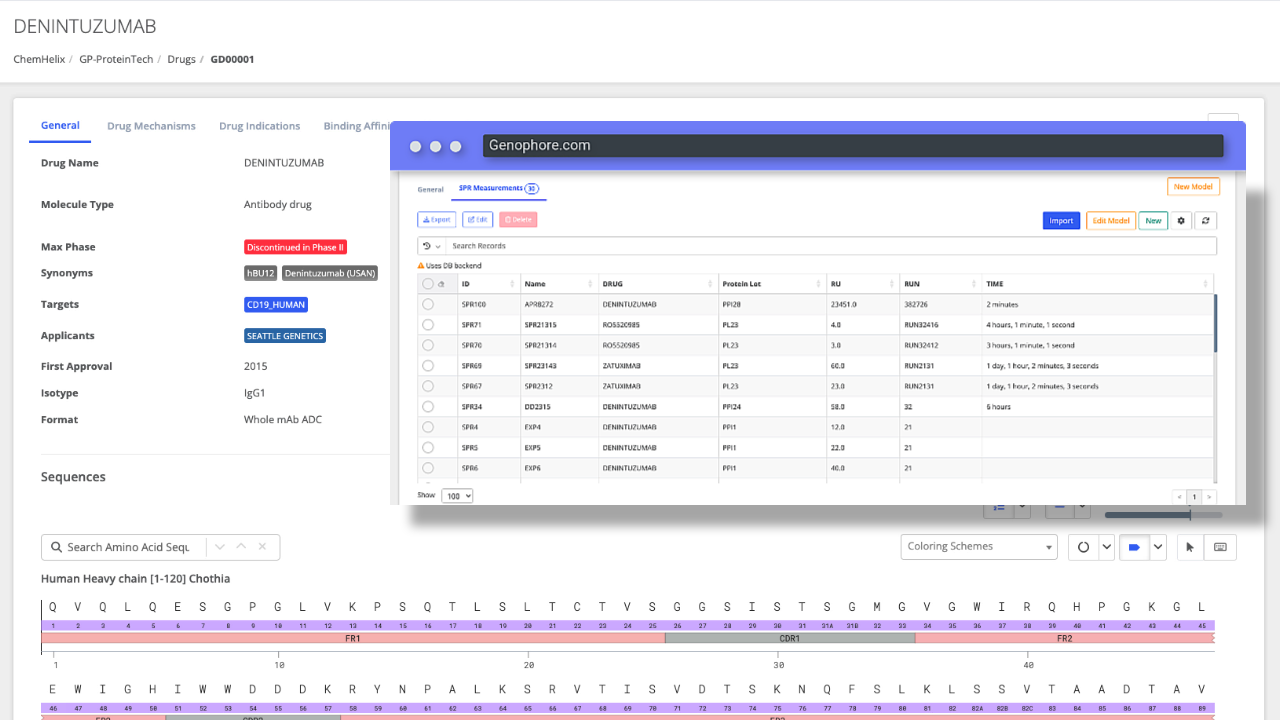Click the Edit Model button

[x=1110, y=221]
